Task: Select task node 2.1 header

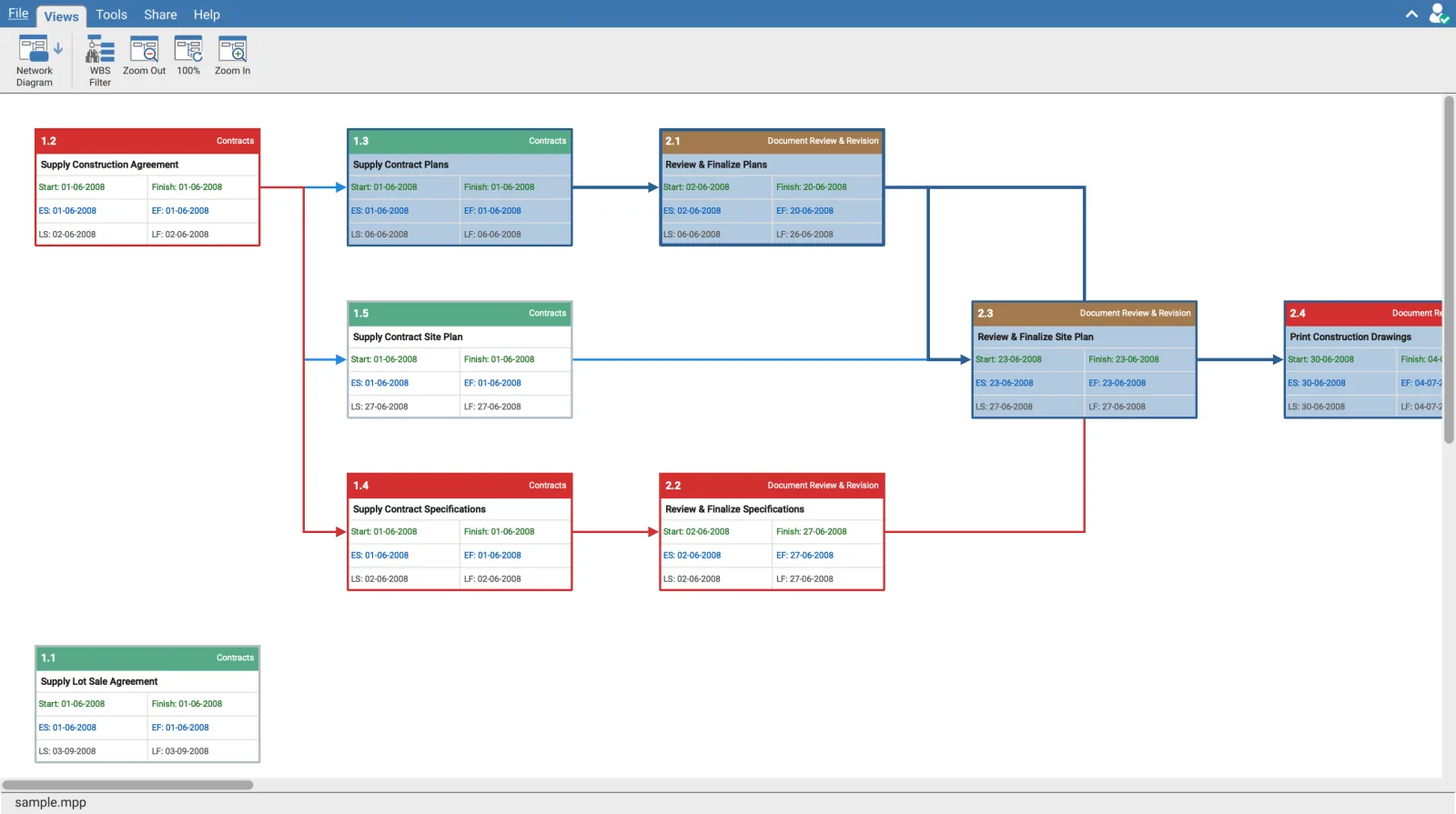Action: point(772,141)
